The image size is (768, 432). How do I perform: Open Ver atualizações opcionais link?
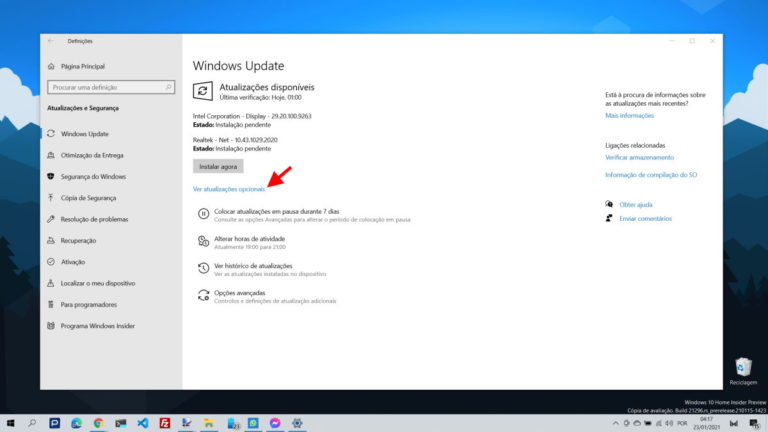(x=229, y=189)
